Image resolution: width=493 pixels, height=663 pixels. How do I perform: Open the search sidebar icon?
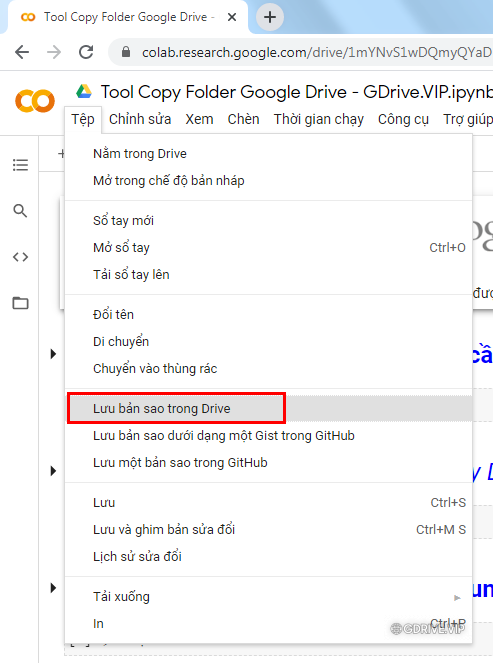tap(20, 211)
